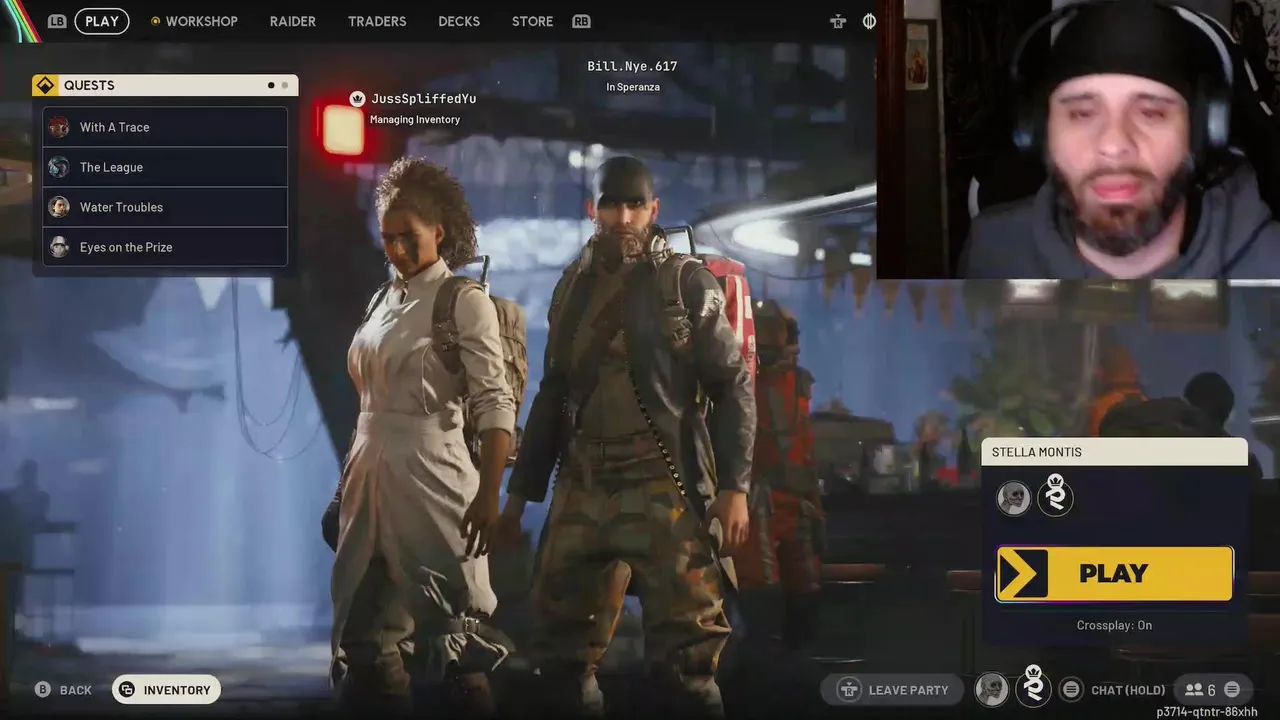Screen dimensions: 1280x720
Task: Open the Eyes on the Prize quest
Action: tap(165, 247)
